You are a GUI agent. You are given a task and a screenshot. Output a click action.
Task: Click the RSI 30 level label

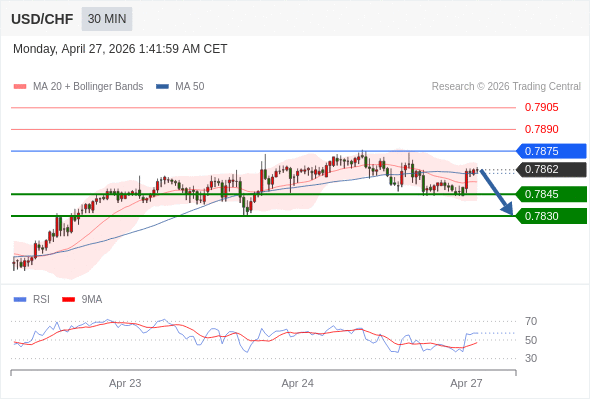coord(531,358)
